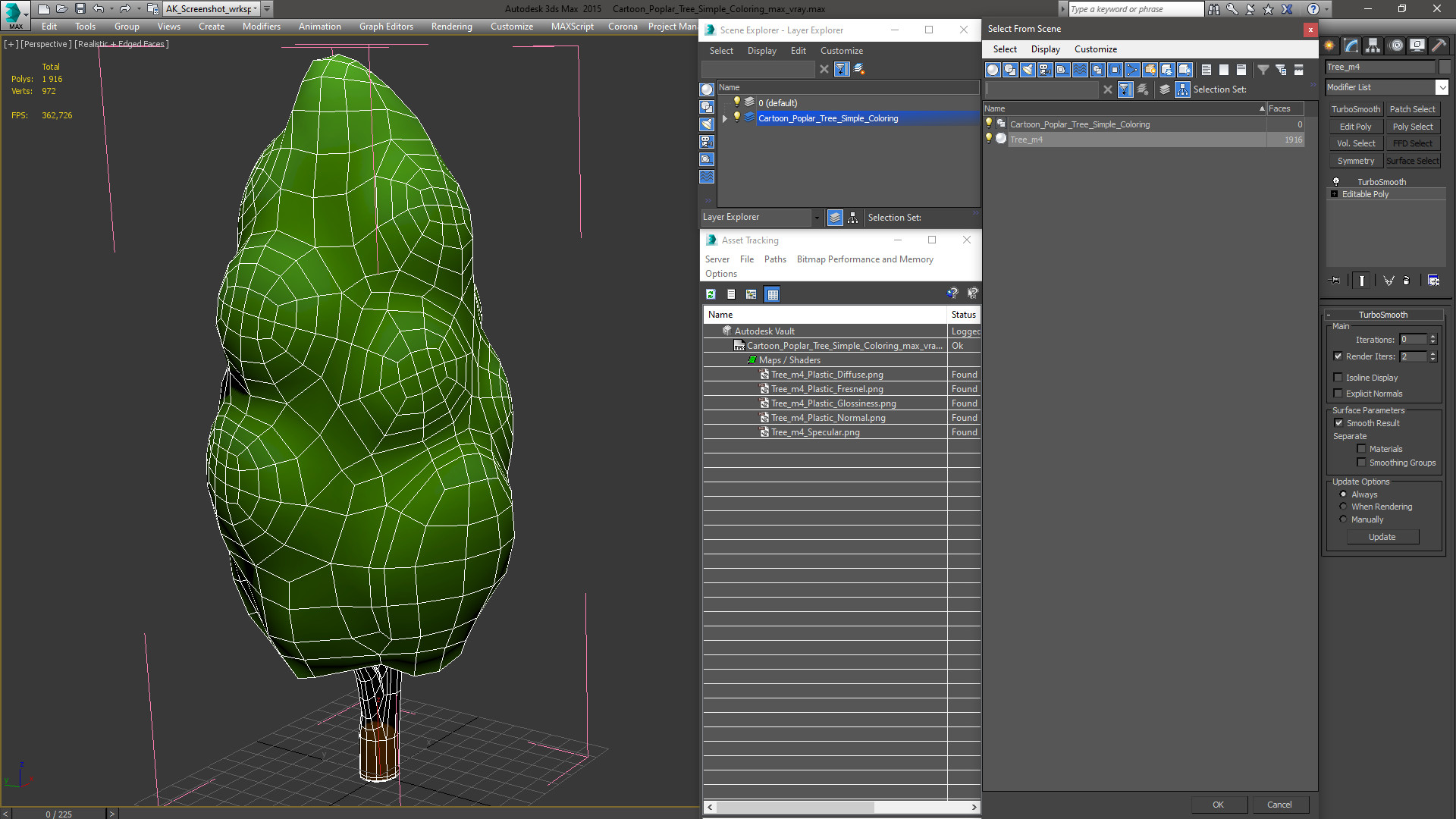
Task: Open the Rendering menu
Action: coord(451,27)
